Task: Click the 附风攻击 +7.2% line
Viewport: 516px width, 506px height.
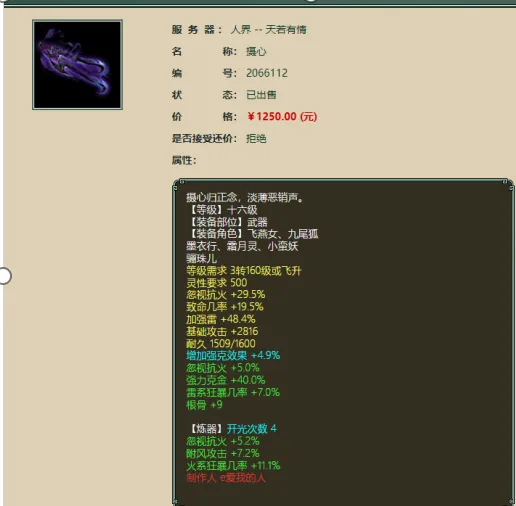Action: pyautogui.click(x=223, y=453)
